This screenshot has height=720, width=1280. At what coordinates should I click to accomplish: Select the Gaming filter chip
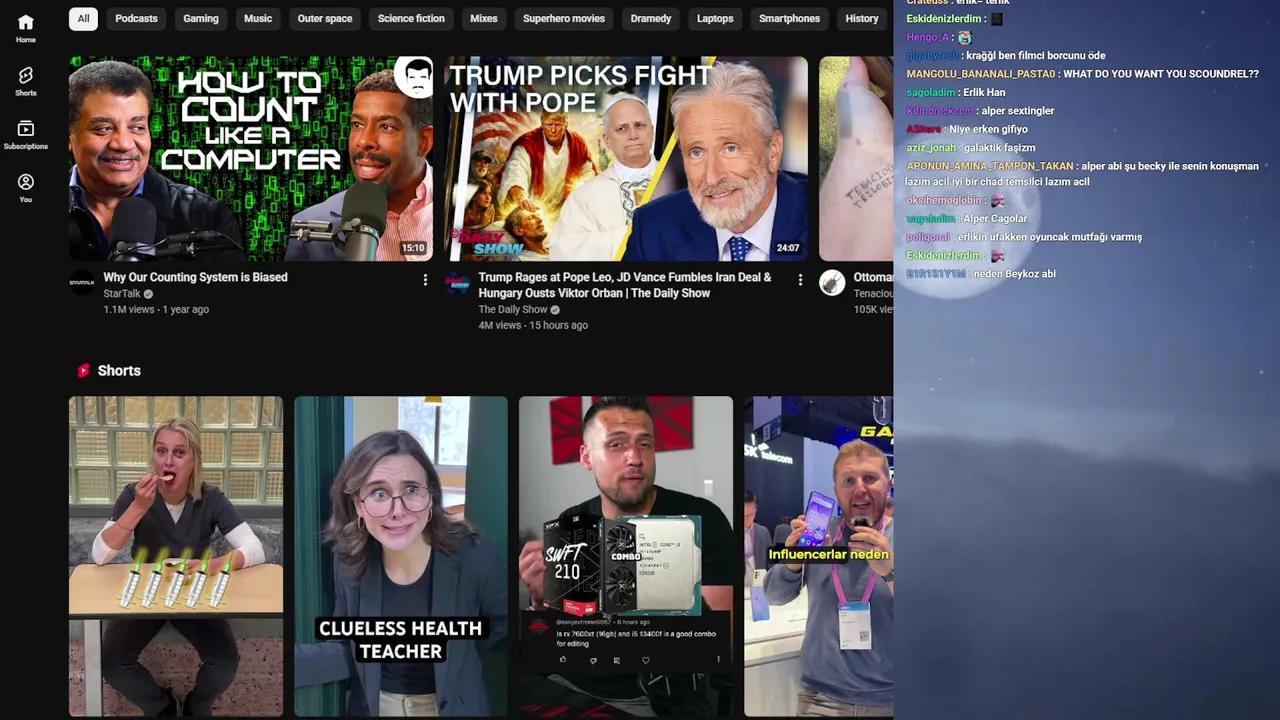[201, 18]
